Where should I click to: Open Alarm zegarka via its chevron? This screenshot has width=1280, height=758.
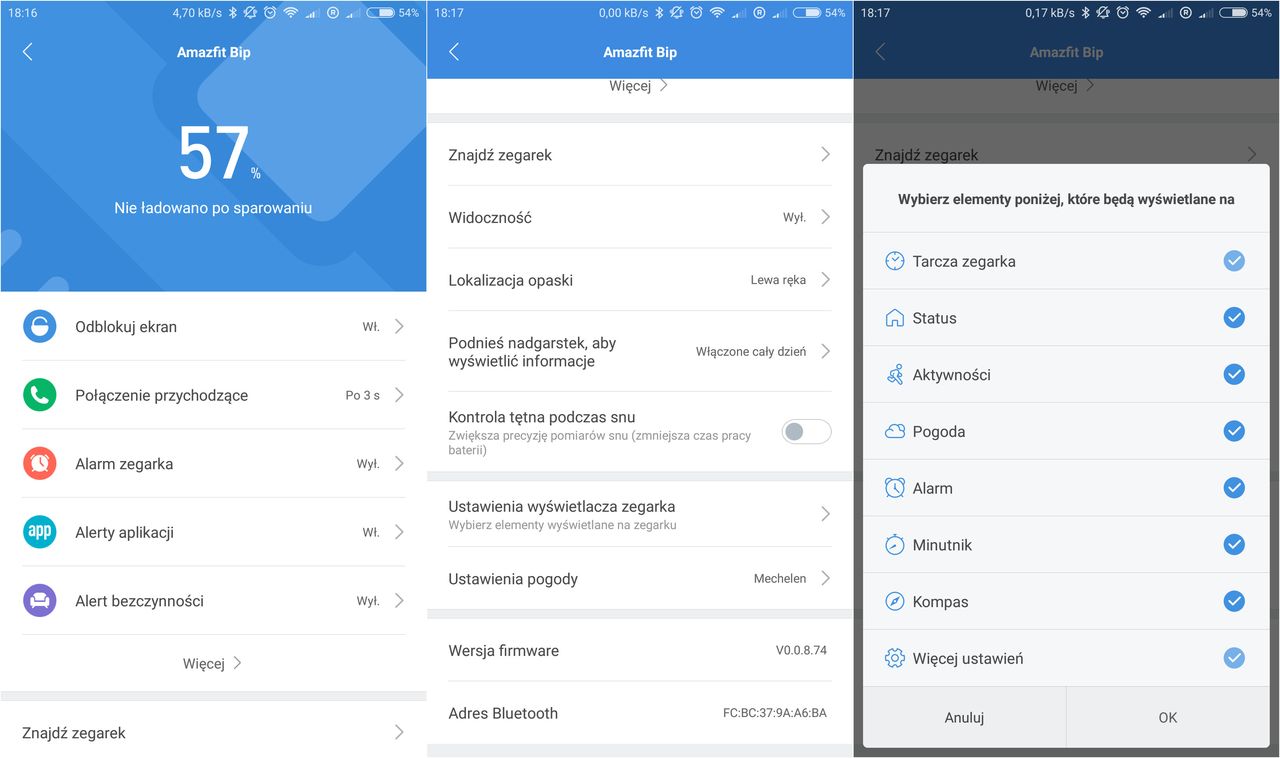pyautogui.click(x=399, y=463)
